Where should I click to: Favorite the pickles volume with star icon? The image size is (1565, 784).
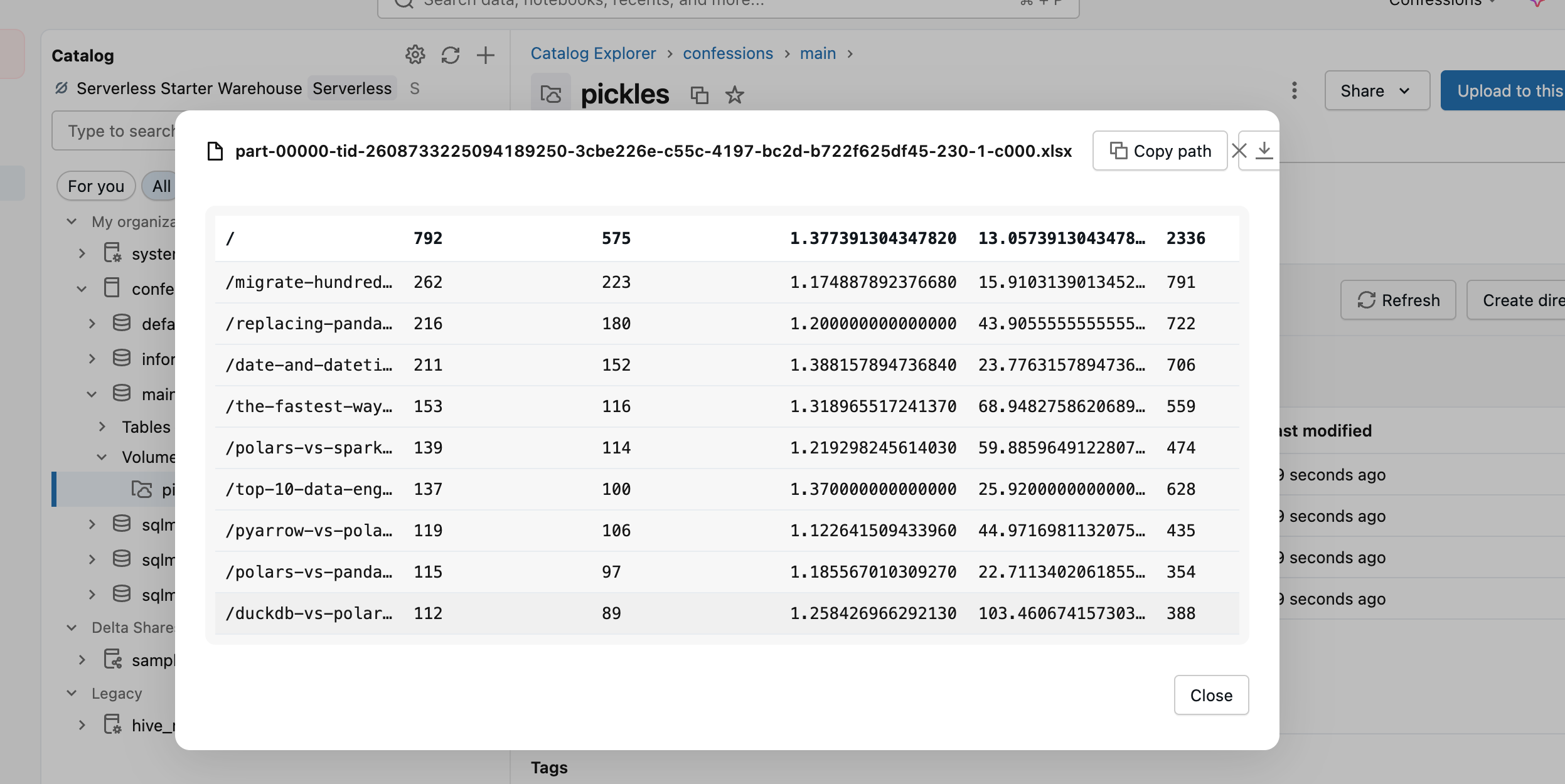(x=734, y=95)
